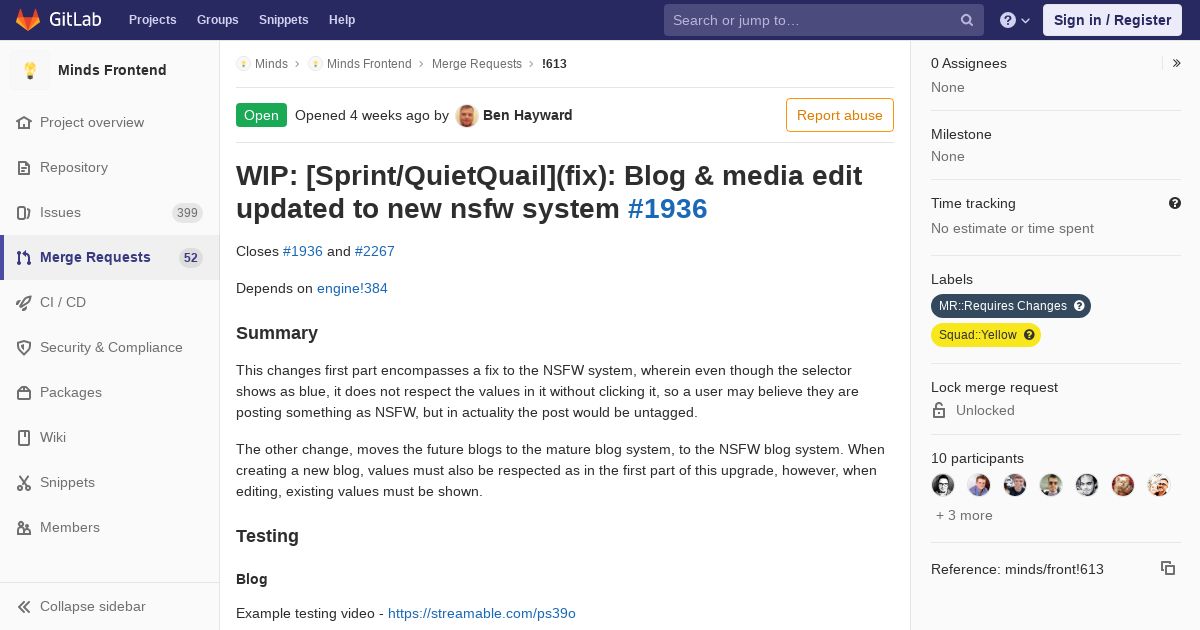Image resolution: width=1200 pixels, height=630 pixels.
Task: Open the Projects menu in the navbar
Action: 152,20
